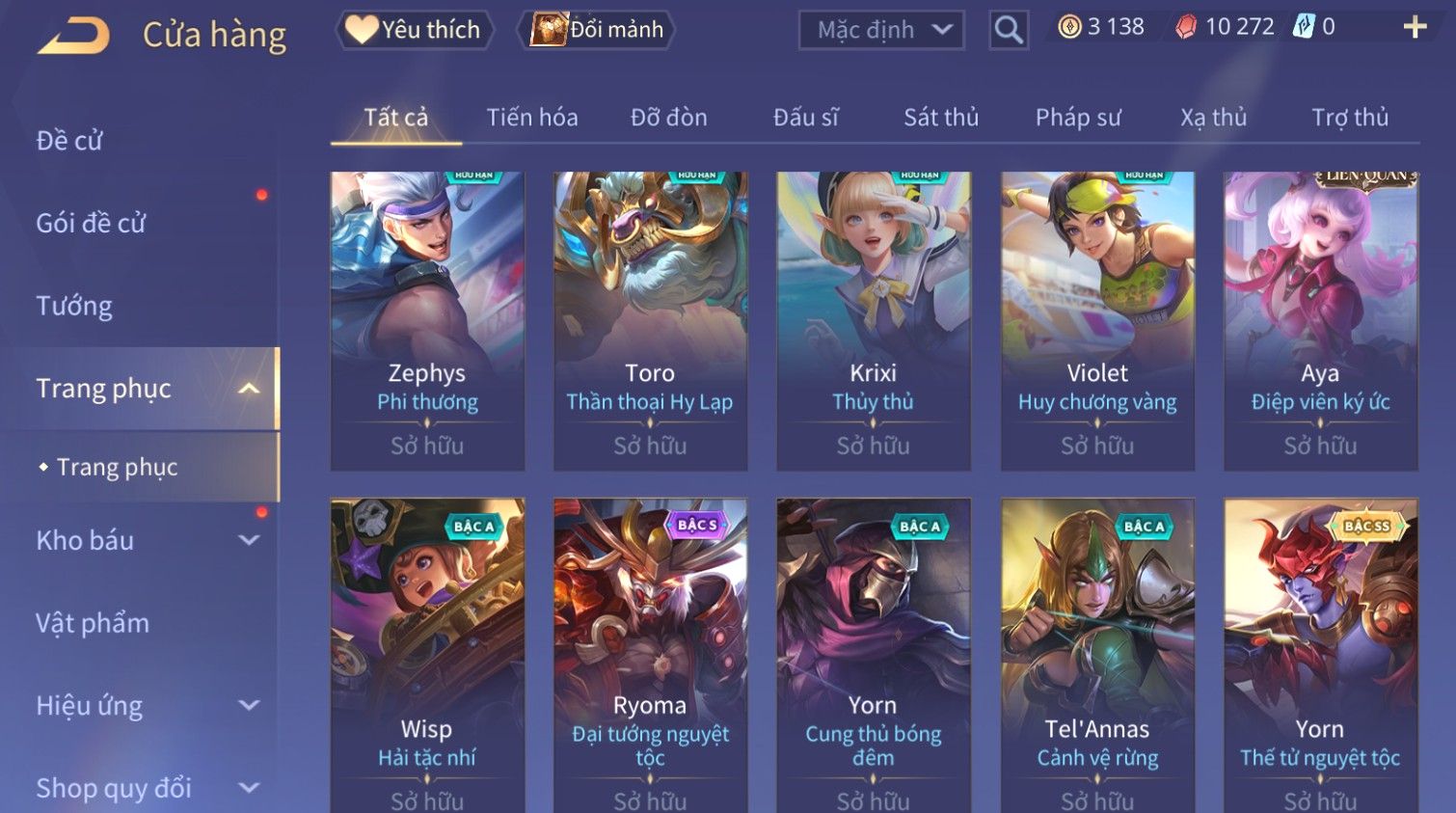Expand the Shop quy đổi section
1456x813 pixels.
click(x=249, y=788)
